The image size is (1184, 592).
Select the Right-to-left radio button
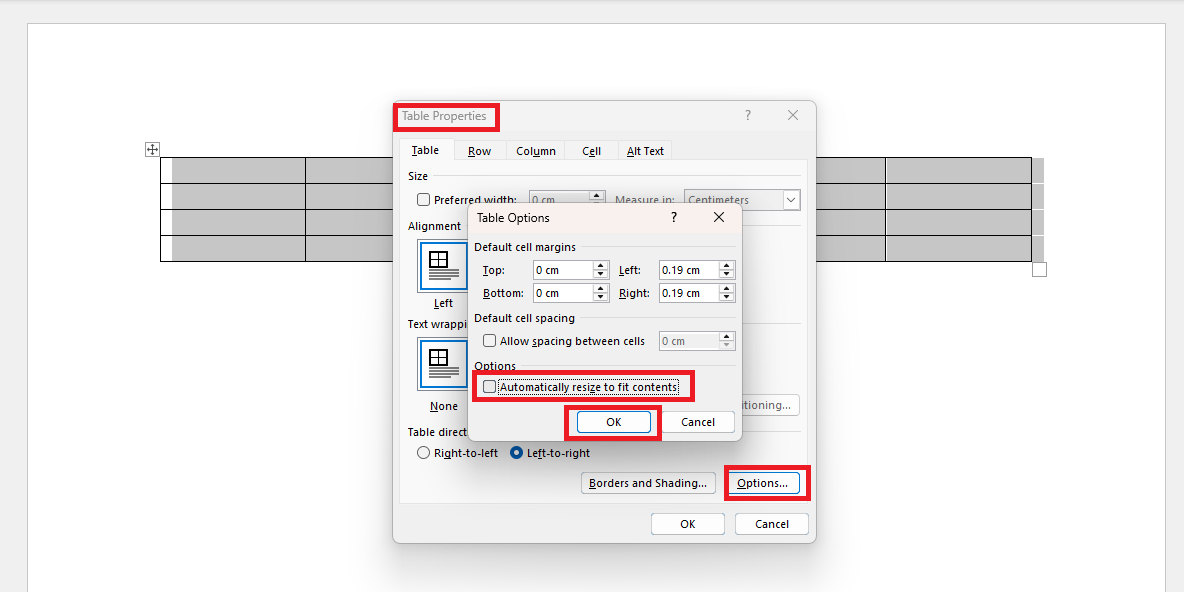pyautogui.click(x=424, y=453)
